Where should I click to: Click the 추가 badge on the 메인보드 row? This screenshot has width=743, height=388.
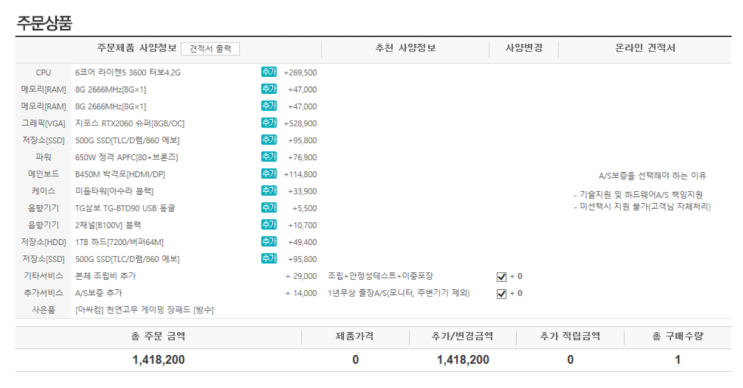click(269, 174)
